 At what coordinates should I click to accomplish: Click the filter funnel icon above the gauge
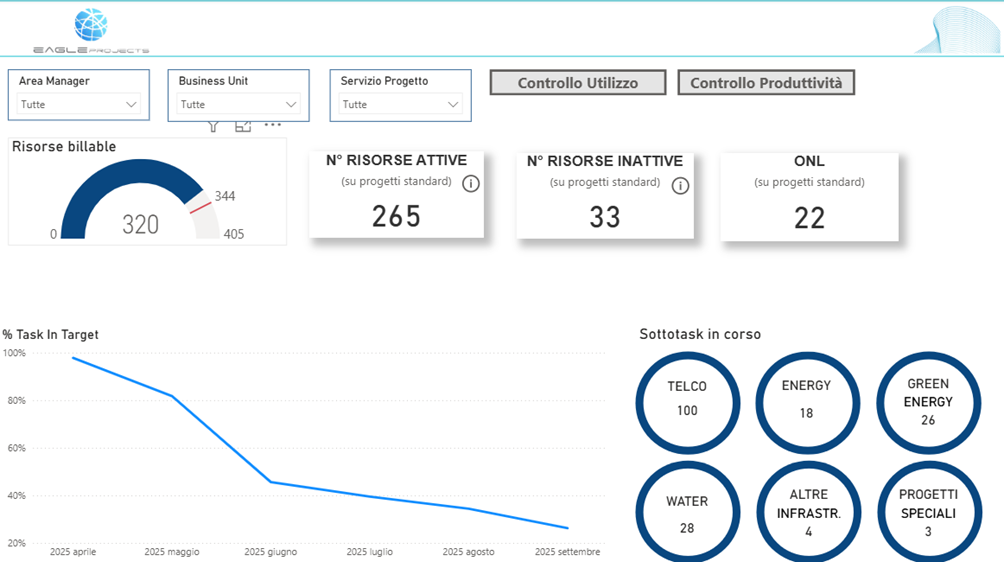click(213, 126)
